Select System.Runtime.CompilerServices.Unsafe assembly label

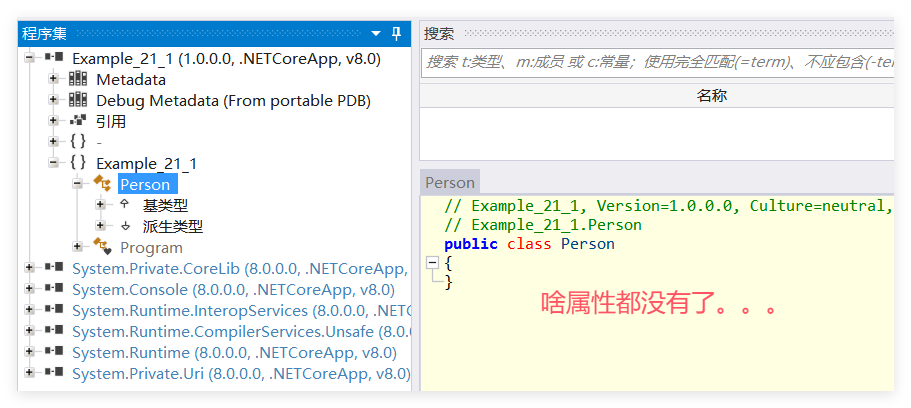pyautogui.click(x=242, y=332)
